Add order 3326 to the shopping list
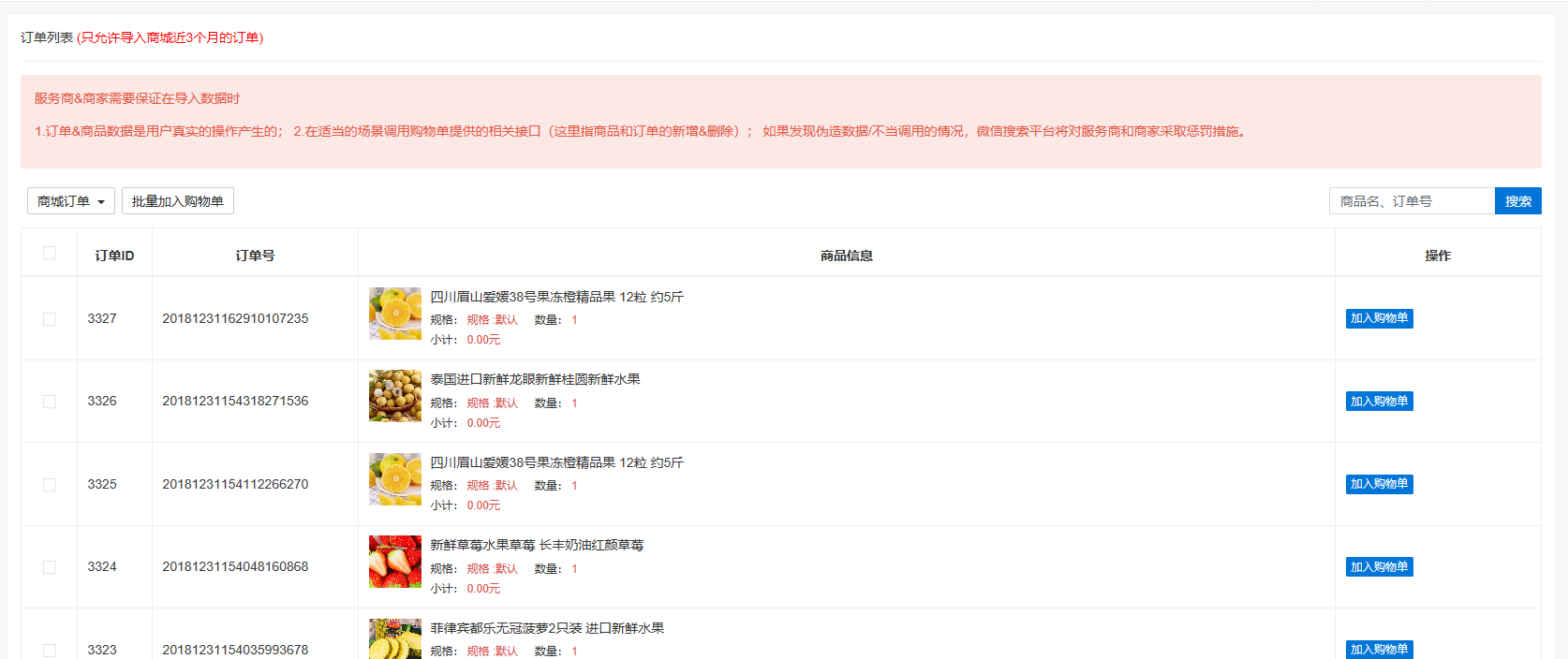The image size is (1568, 659). click(x=1379, y=402)
